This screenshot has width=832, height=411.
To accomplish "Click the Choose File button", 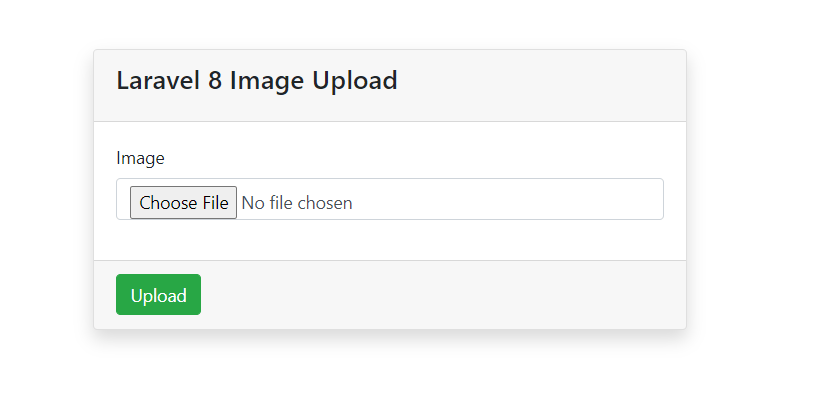I will [183, 202].
